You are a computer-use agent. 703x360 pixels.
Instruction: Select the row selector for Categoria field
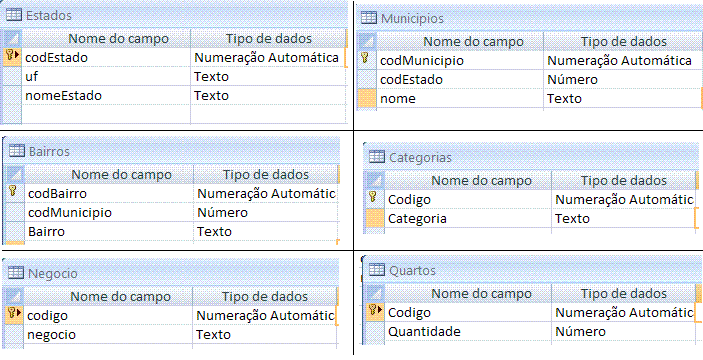coord(375,218)
